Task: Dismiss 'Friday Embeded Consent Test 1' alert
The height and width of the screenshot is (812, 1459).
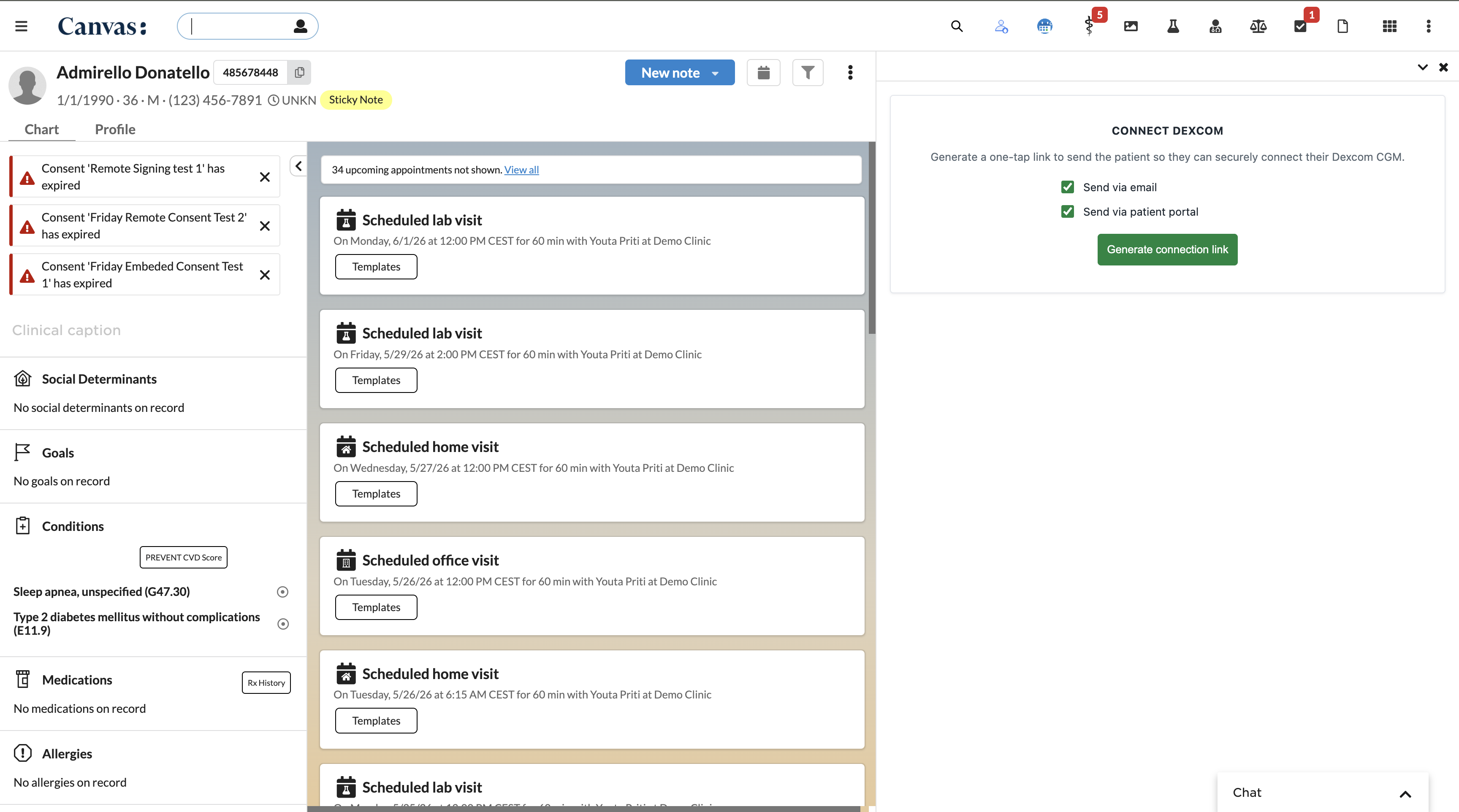Action: [x=265, y=275]
